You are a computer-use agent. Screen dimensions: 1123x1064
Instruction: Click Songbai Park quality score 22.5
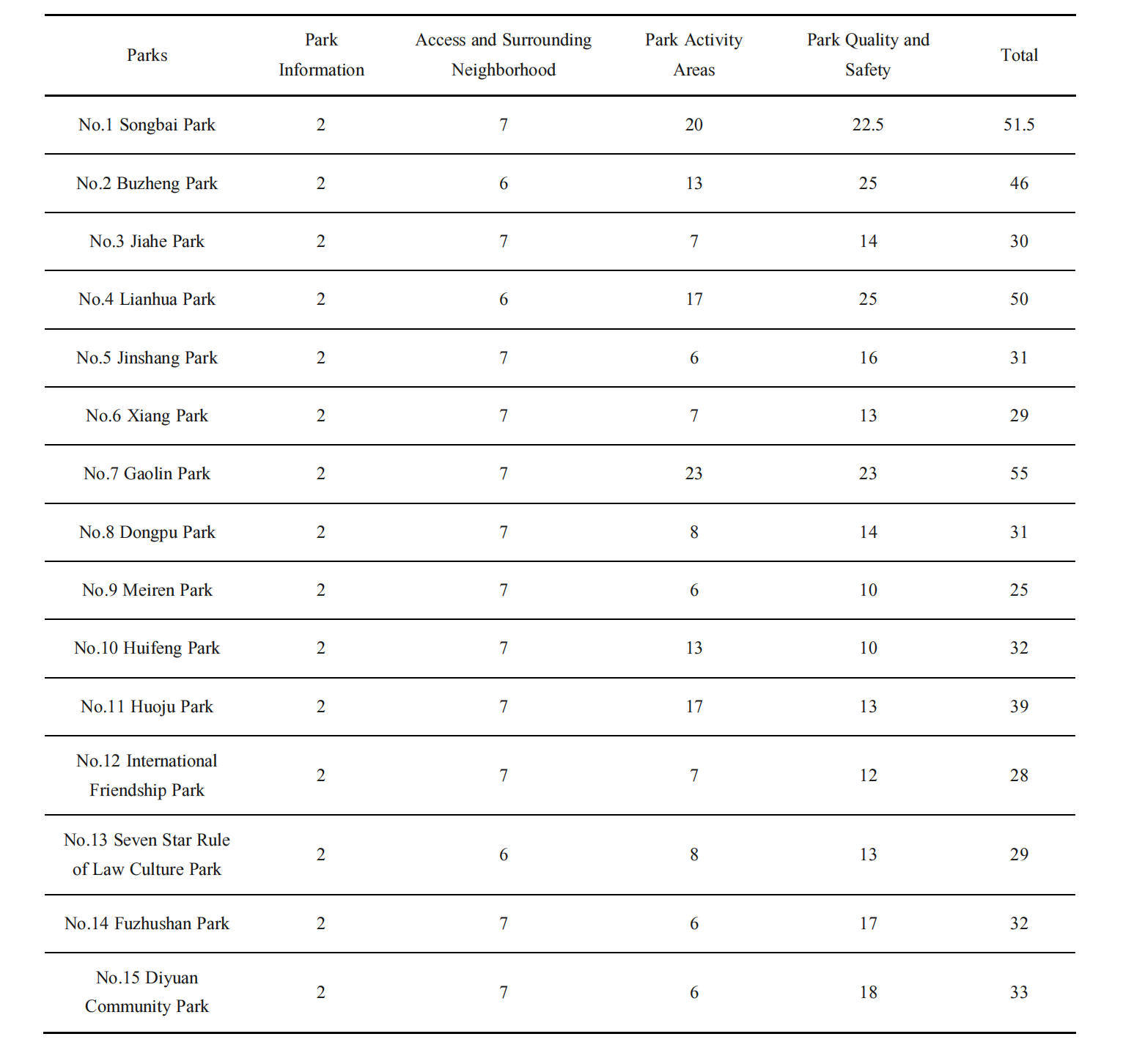(x=868, y=125)
